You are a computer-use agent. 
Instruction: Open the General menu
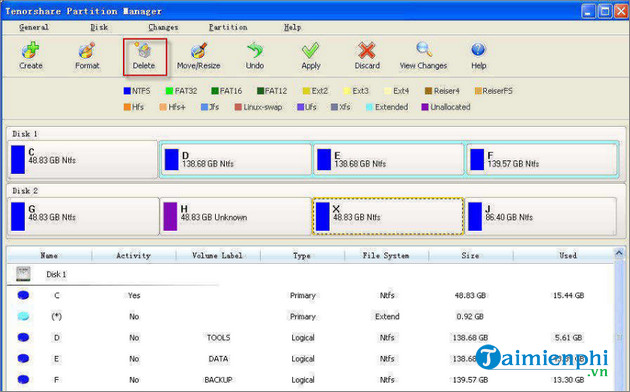click(x=34, y=27)
